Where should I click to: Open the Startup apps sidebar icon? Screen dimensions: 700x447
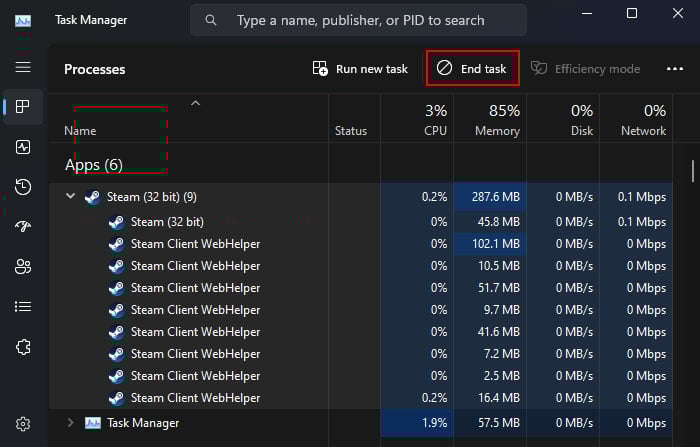tap(23, 227)
